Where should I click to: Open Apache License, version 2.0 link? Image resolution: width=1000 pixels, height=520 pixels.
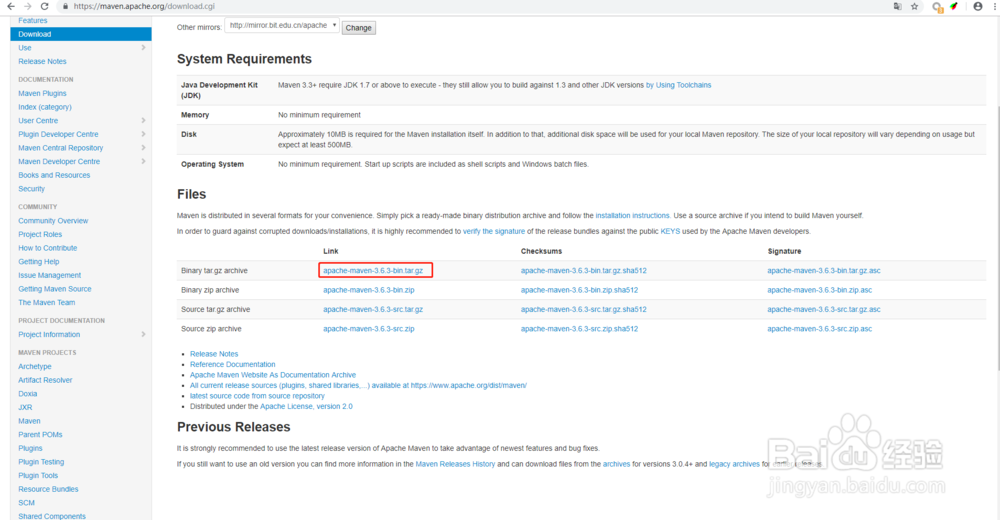(x=306, y=406)
